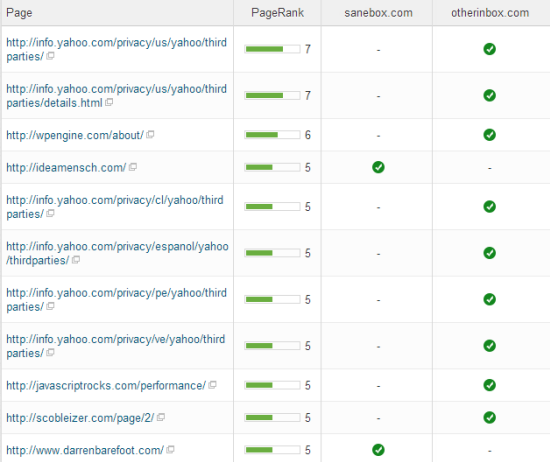The image size is (550, 462).
Task: Click sanebox.com dash in scobleizer.com row
Action: [378, 419]
